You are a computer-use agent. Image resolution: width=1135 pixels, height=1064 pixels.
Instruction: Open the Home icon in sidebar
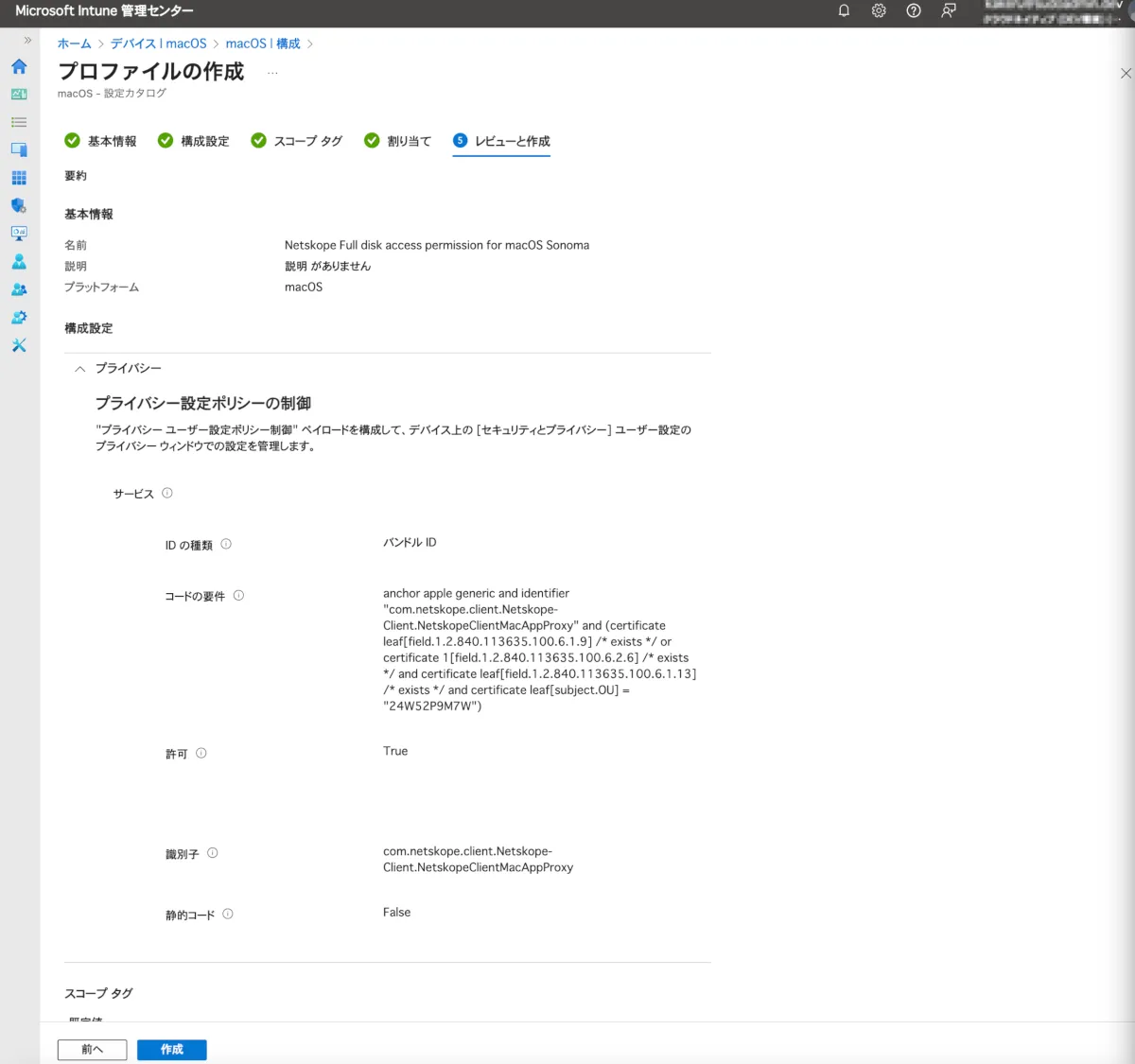[x=19, y=66]
